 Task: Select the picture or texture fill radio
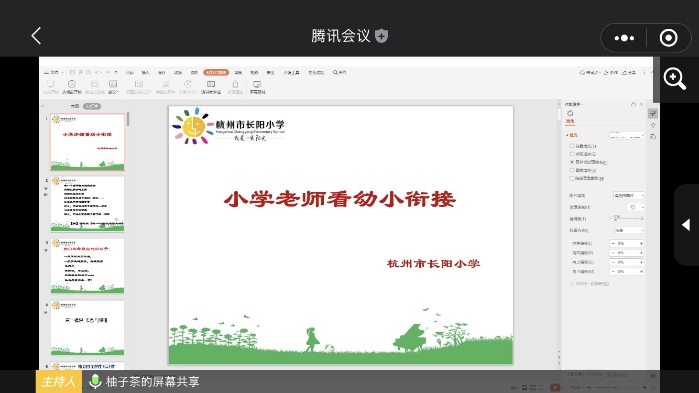click(x=572, y=162)
